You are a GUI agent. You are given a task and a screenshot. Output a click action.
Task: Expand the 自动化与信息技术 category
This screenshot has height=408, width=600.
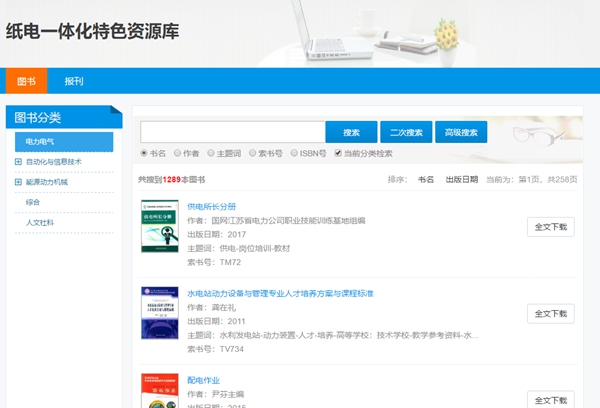pyautogui.click(x=18, y=161)
